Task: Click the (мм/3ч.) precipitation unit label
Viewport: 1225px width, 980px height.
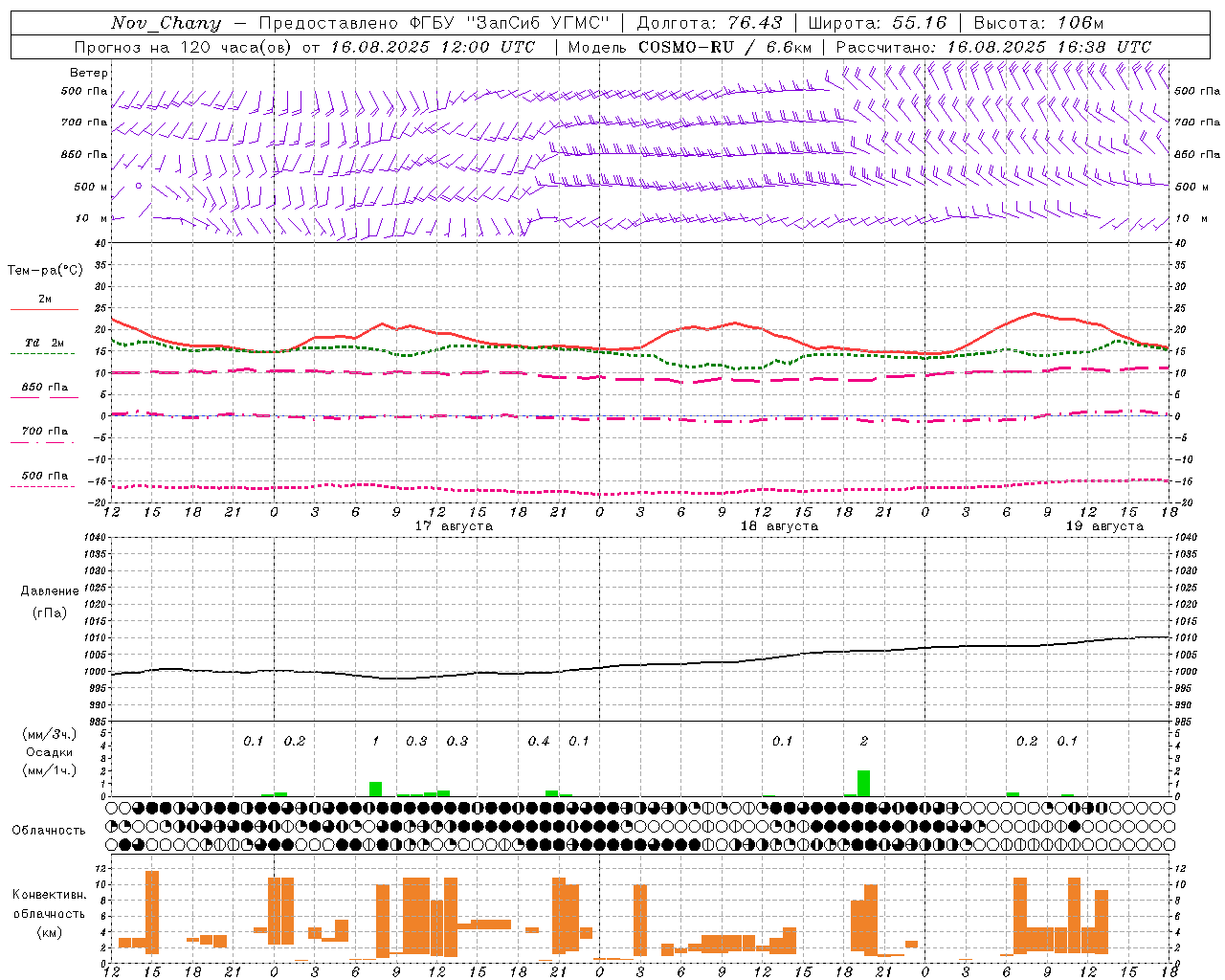Action: click(49, 735)
